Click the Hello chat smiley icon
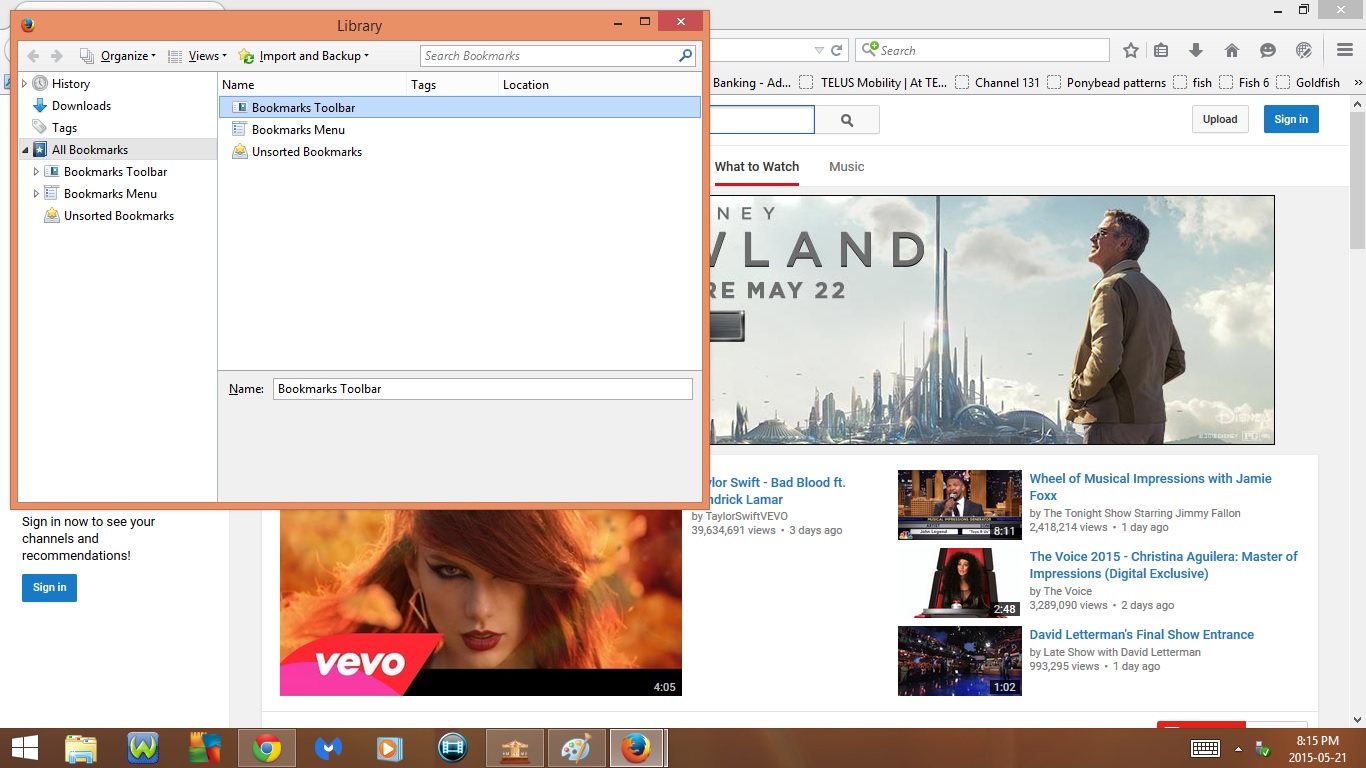1366x768 pixels. (1267, 50)
